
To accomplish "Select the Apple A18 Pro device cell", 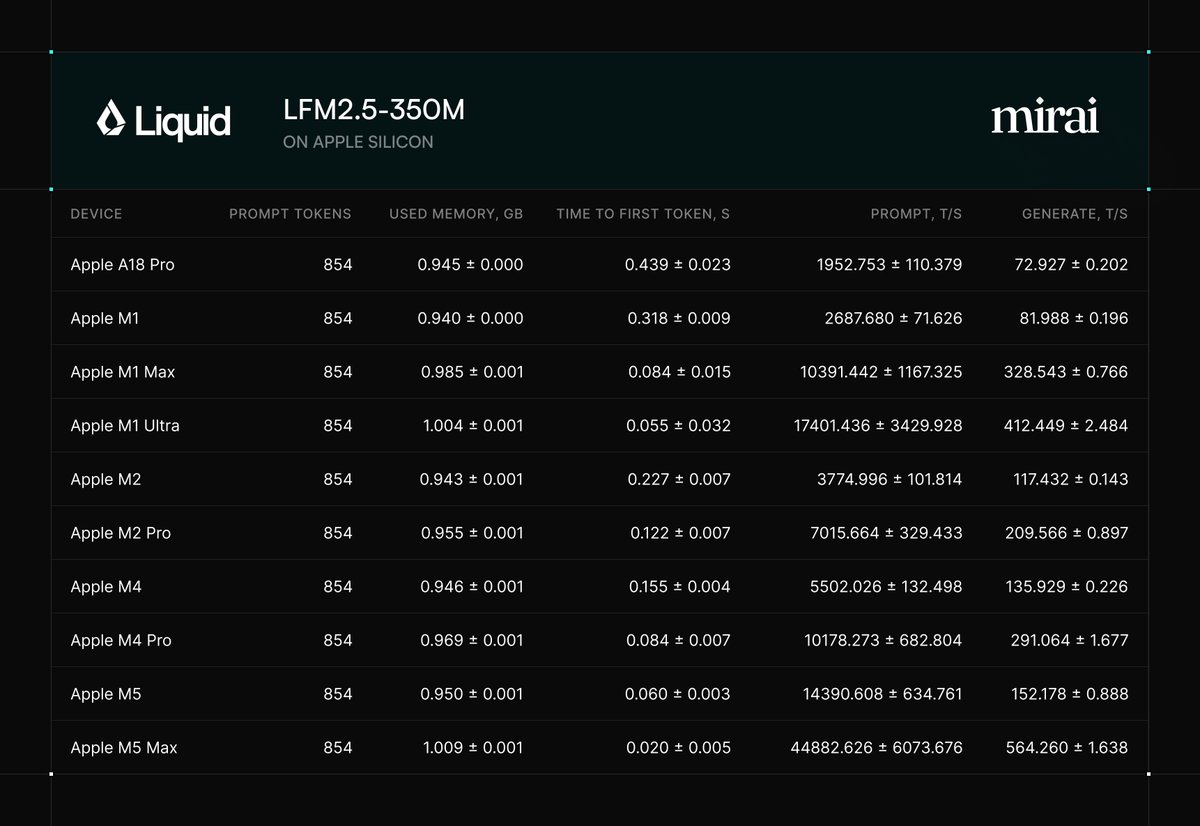I will tap(122, 265).
